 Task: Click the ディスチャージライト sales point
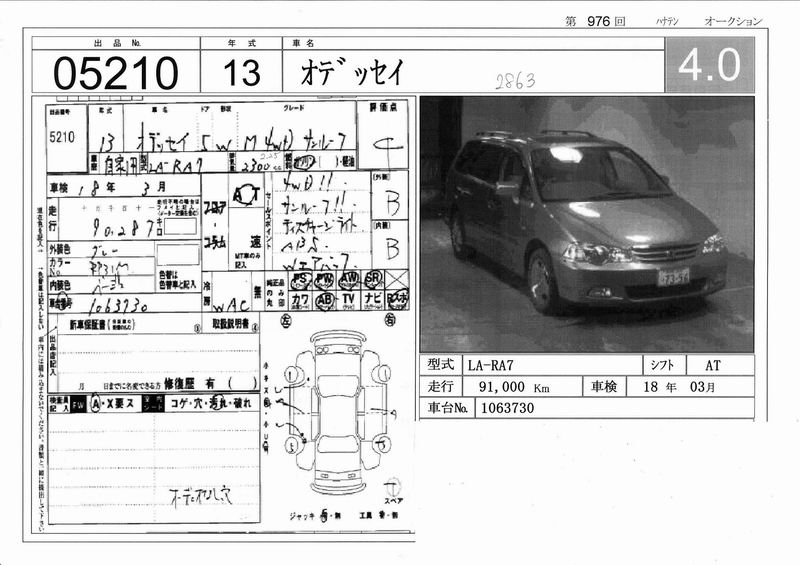tap(320, 224)
